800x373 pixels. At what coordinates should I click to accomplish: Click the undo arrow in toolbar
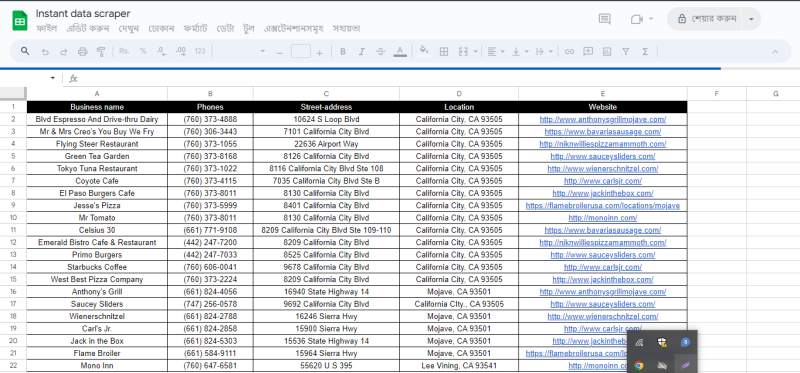[x=45, y=52]
